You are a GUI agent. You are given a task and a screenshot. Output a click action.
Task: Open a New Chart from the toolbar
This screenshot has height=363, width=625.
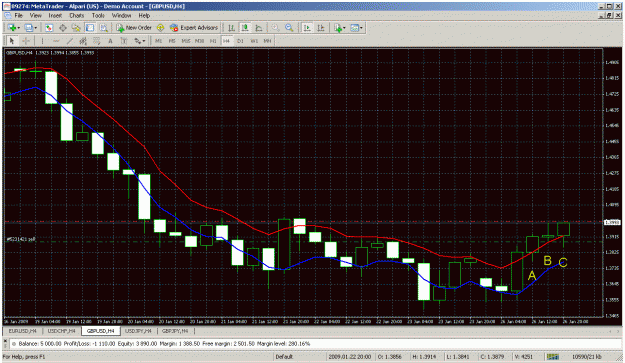[x=12, y=27]
